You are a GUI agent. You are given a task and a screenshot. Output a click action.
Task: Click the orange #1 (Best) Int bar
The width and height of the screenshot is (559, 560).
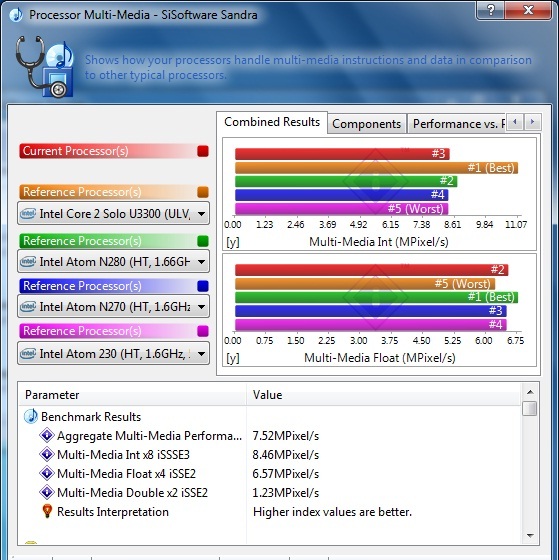[376, 168]
